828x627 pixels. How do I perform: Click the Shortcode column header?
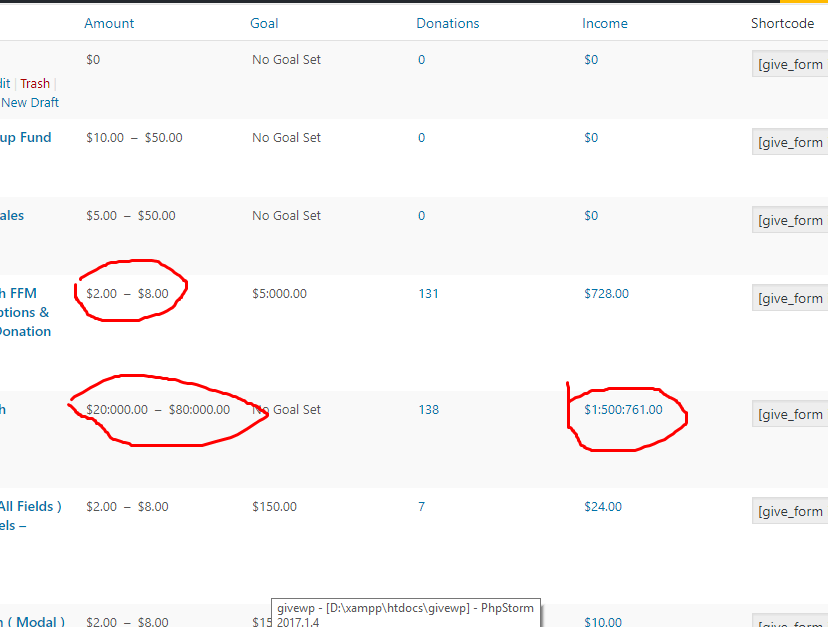(x=783, y=23)
